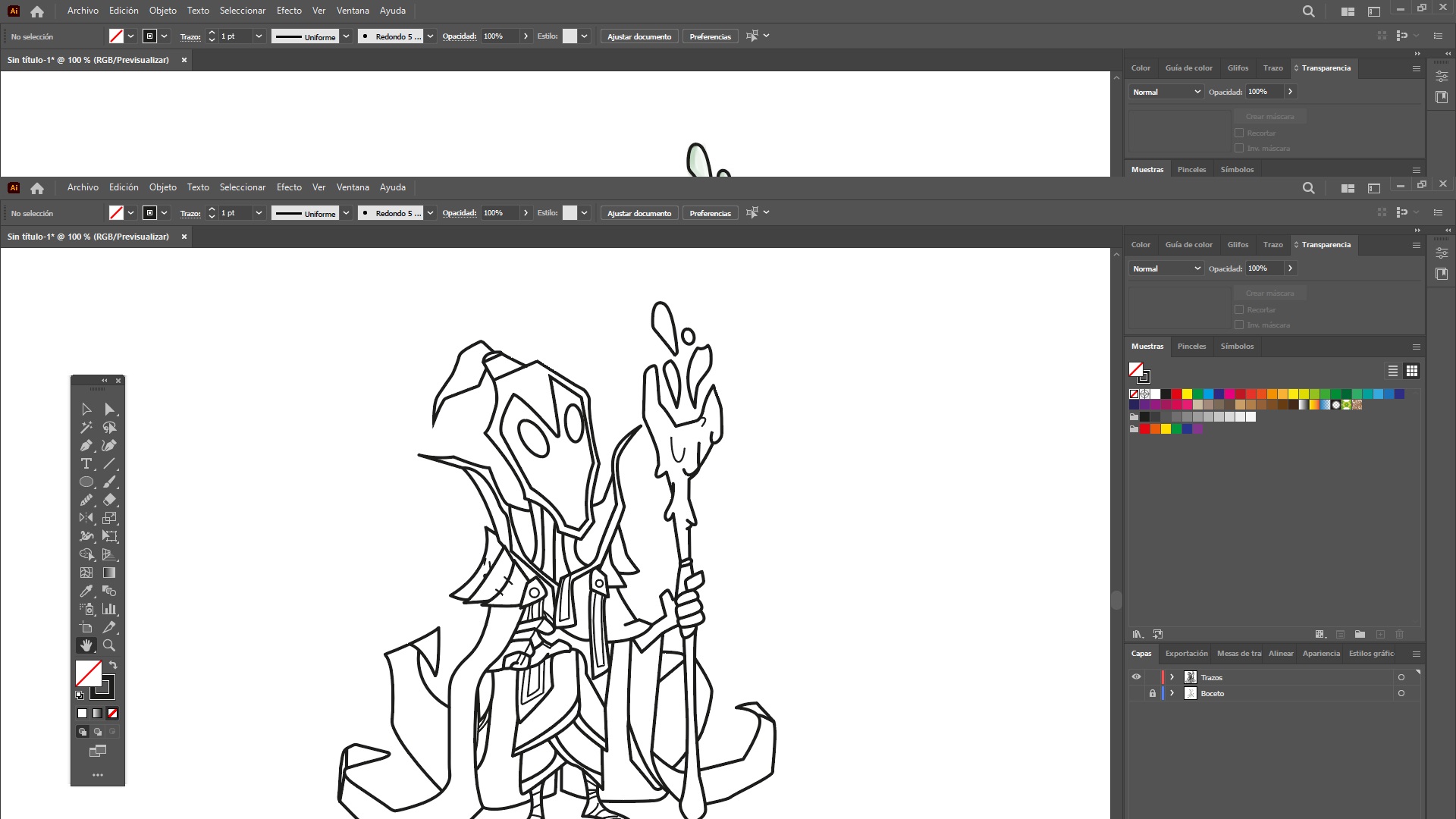The width and height of the screenshot is (1456, 819).
Task: Select the Symbol Sprayer tool
Action: (x=86, y=610)
